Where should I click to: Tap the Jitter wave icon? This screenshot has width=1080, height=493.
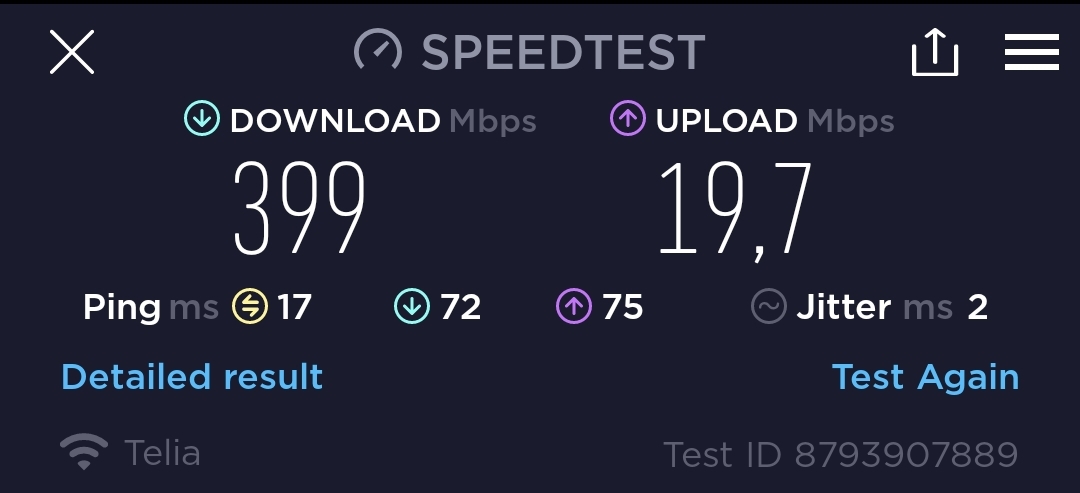point(769,306)
